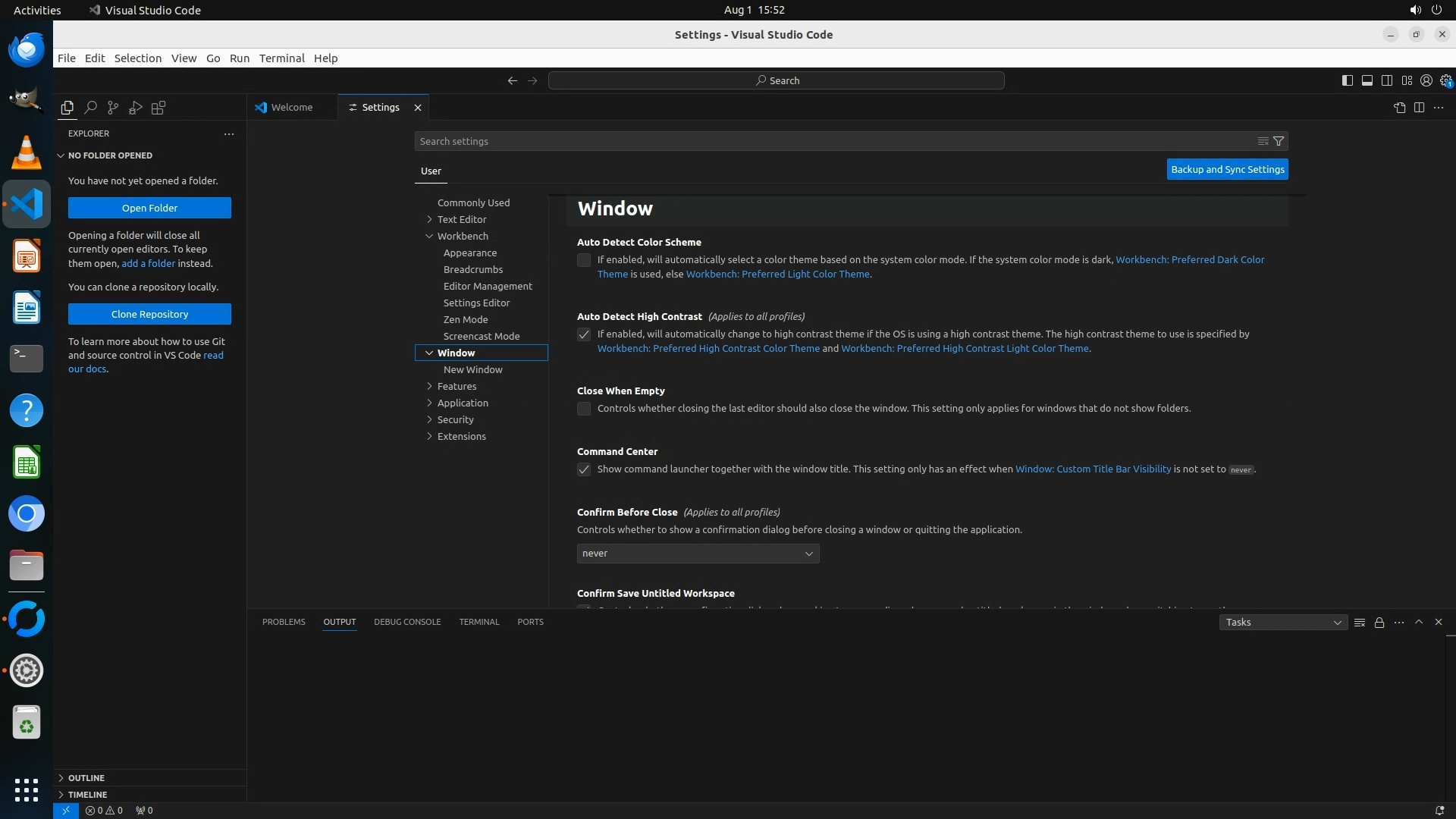The height and width of the screenshot is (819, 1456).
Task: Lock the output panel scroll icon
Action: (1379, 623)
